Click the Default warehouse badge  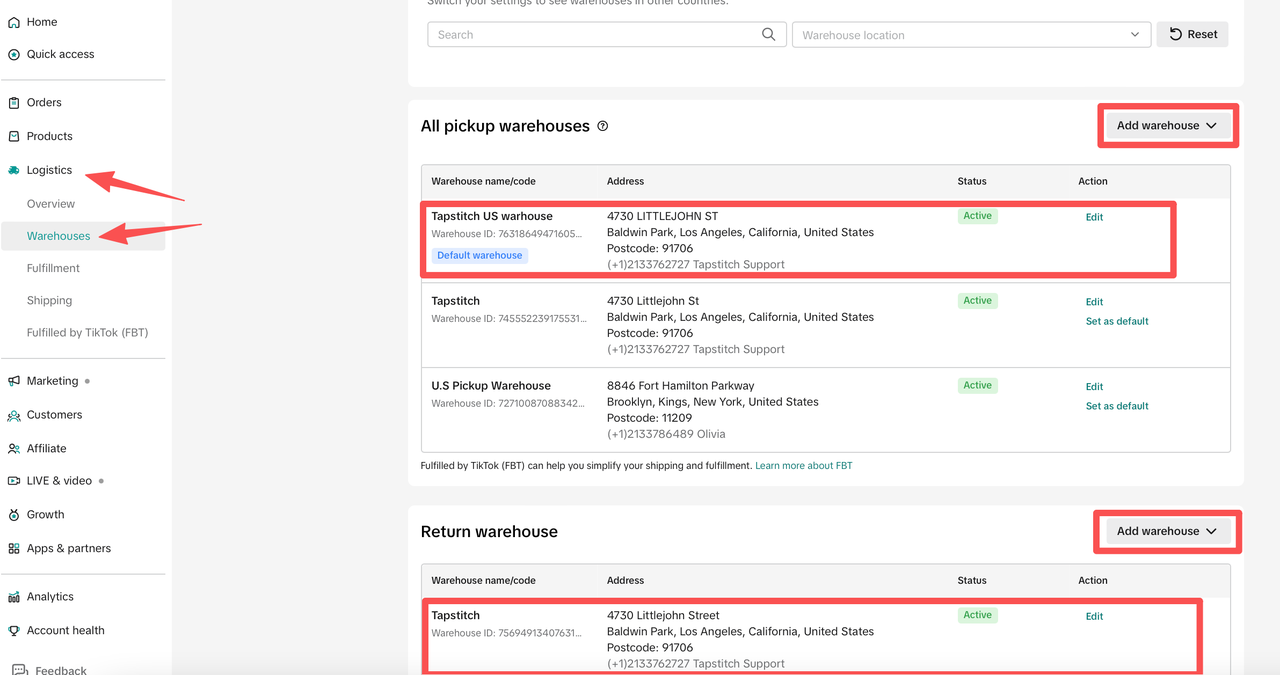click(x=480, y=255)
